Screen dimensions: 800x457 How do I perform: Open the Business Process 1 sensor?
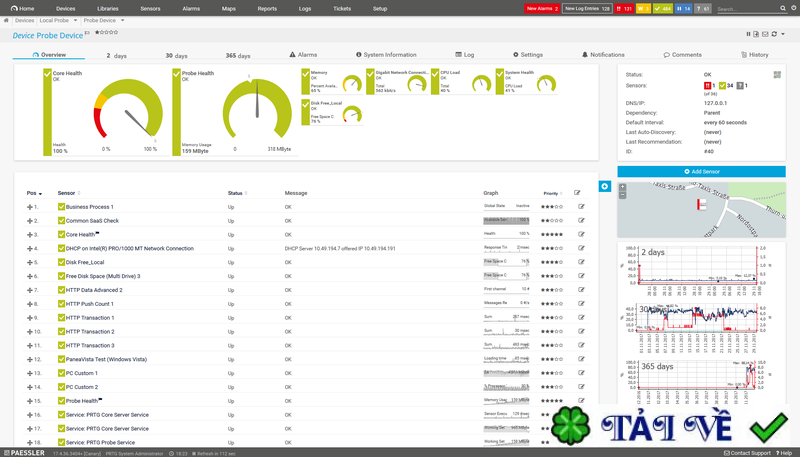89,207
